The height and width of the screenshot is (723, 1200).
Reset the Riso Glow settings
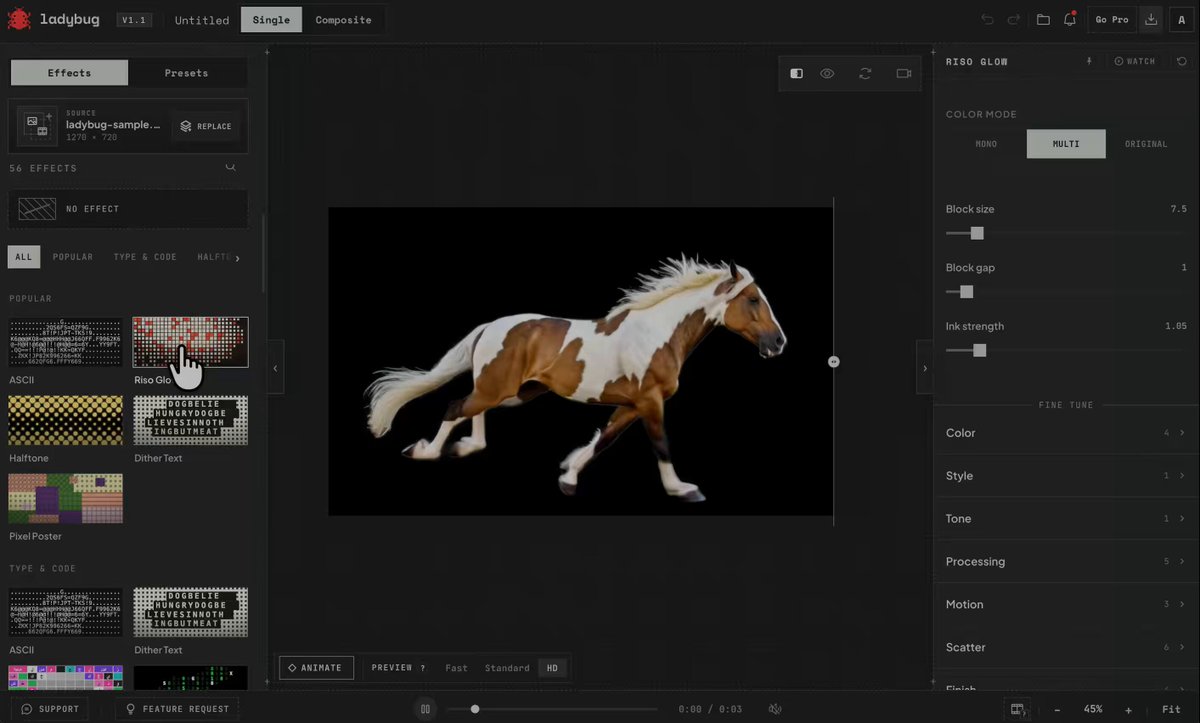tap(1182, 61)
